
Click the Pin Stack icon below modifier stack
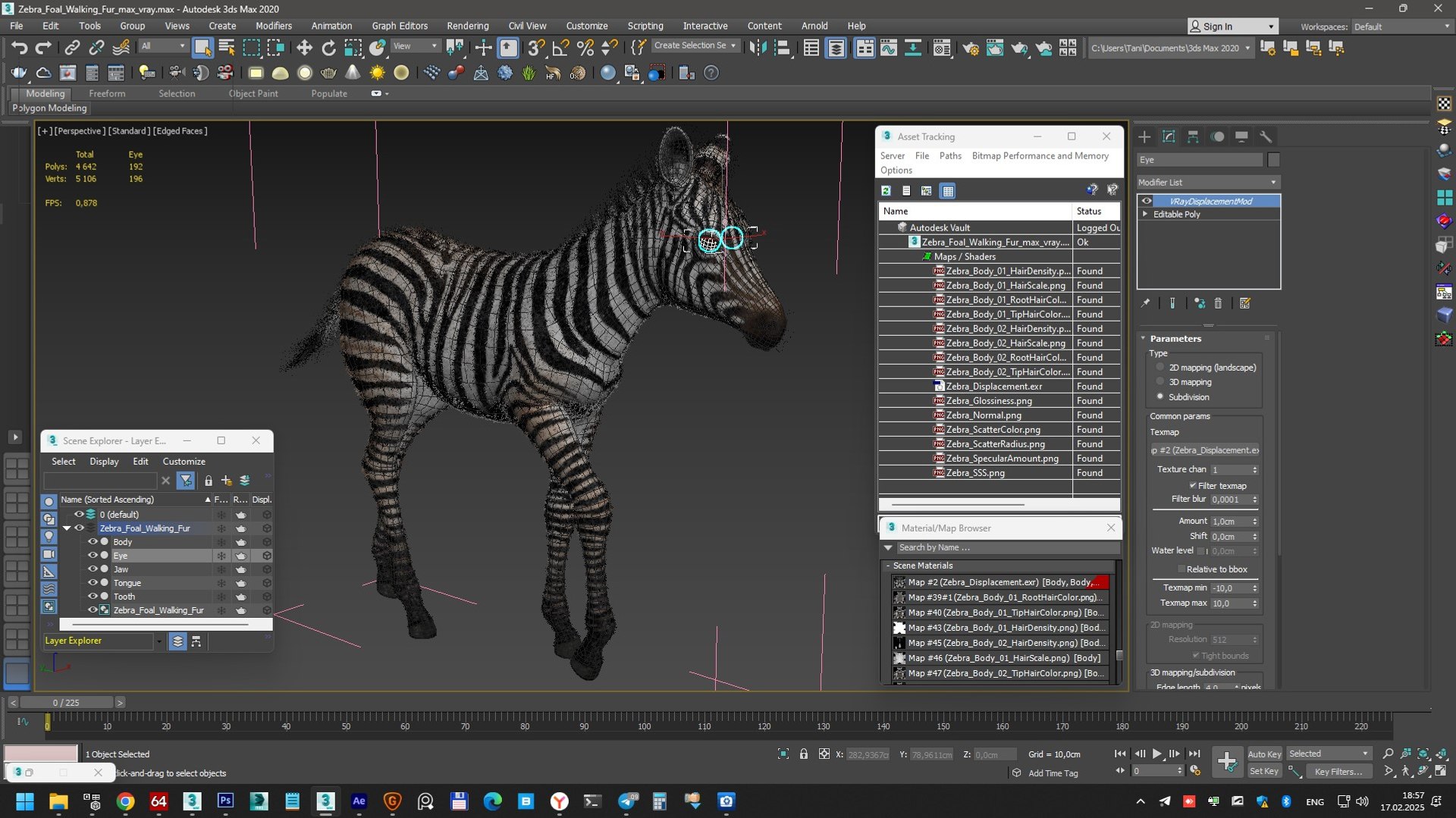coord(1146,303)
